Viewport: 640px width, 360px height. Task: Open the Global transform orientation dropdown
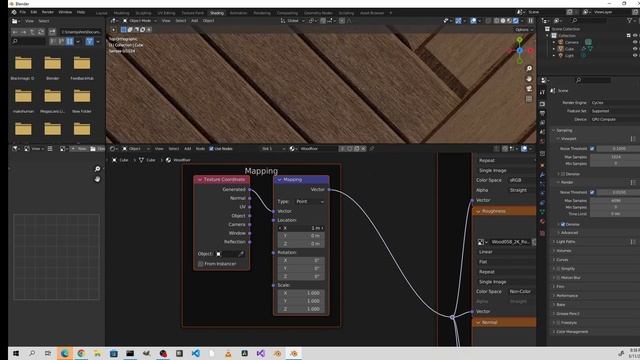click(292, 20)
